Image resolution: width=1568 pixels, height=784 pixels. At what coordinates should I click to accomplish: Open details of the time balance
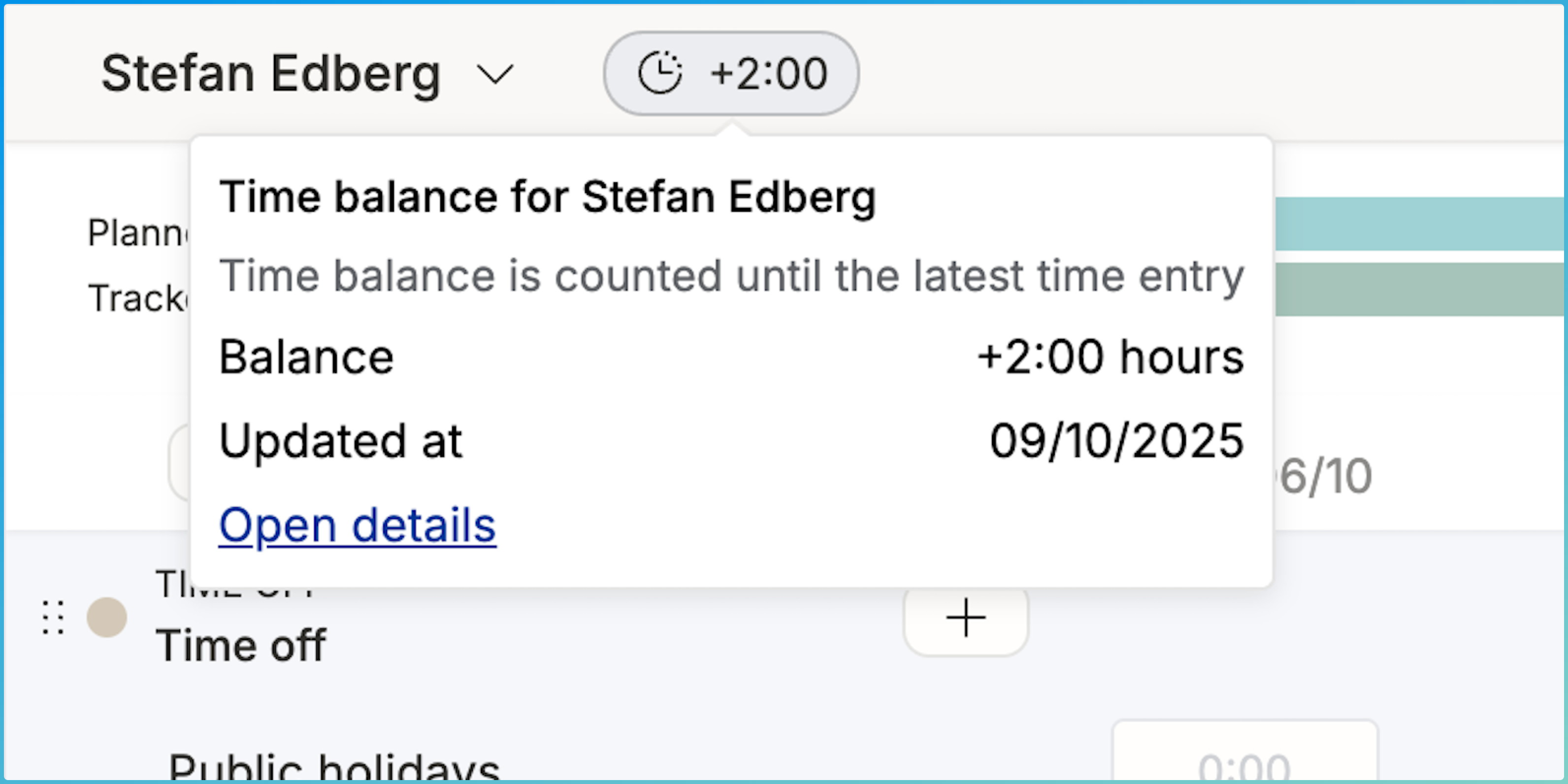point(358,525)
